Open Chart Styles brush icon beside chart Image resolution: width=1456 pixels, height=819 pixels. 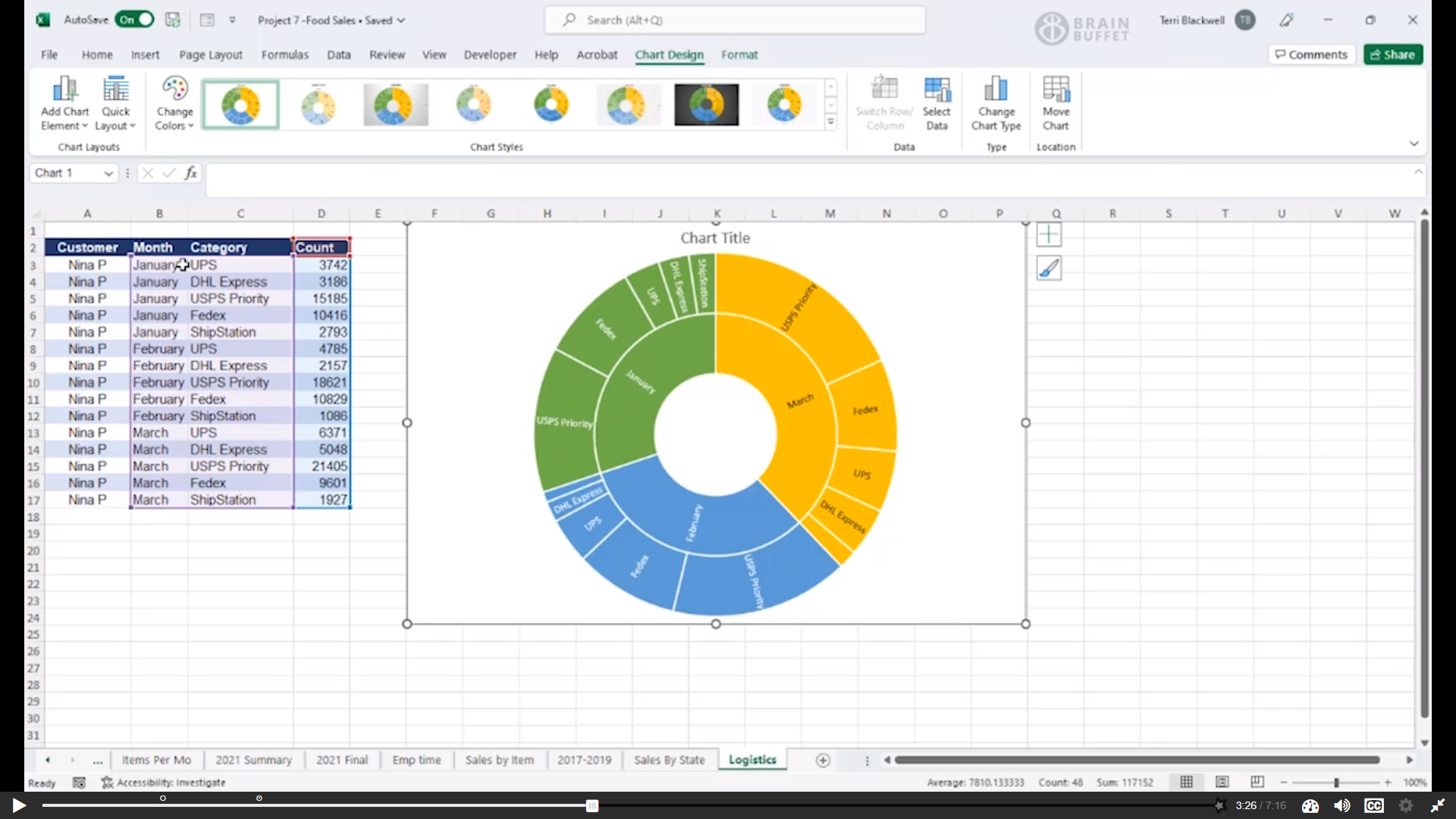pos(1050,268)
